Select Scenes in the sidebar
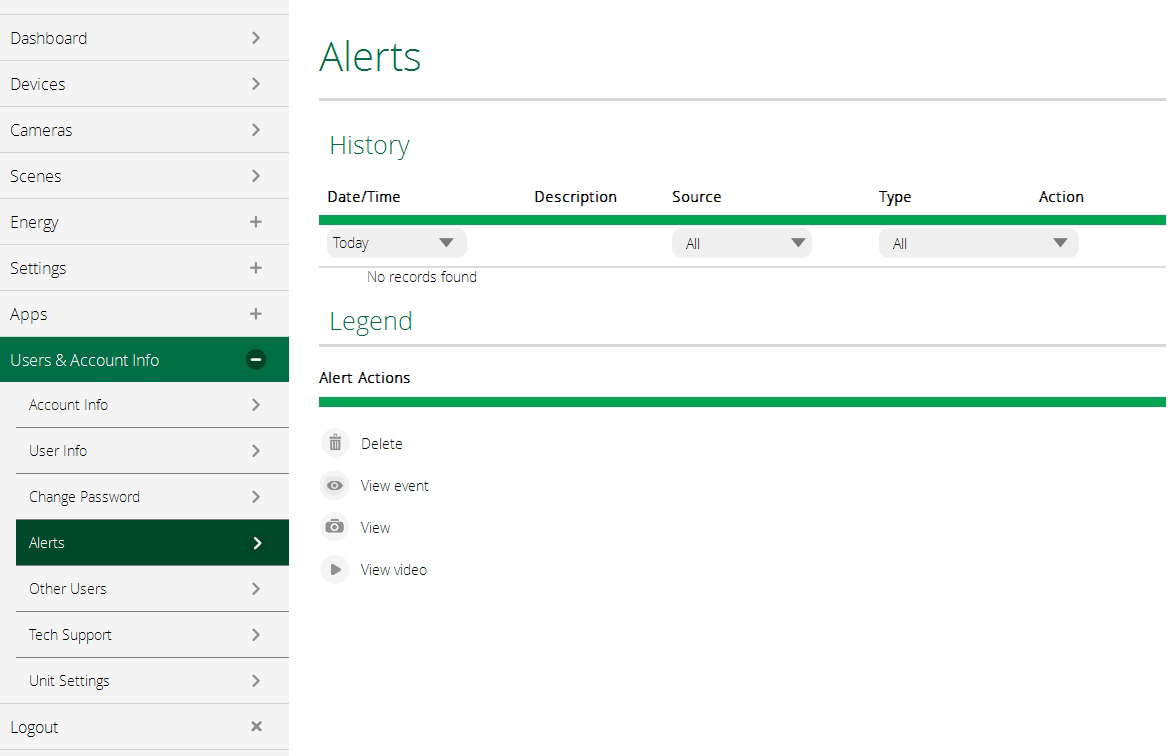The height and width of the screenshot is (756, 1174). pos(36,176)
